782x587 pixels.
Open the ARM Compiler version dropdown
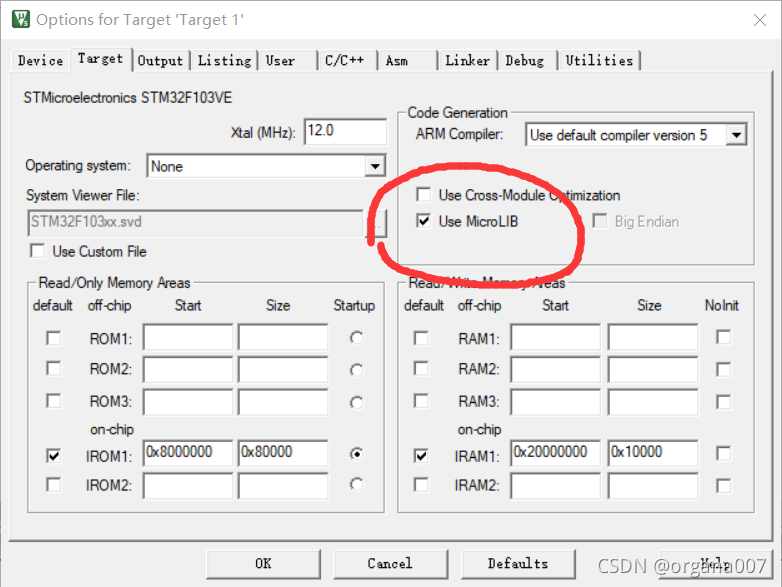click(x=736, y=135)
